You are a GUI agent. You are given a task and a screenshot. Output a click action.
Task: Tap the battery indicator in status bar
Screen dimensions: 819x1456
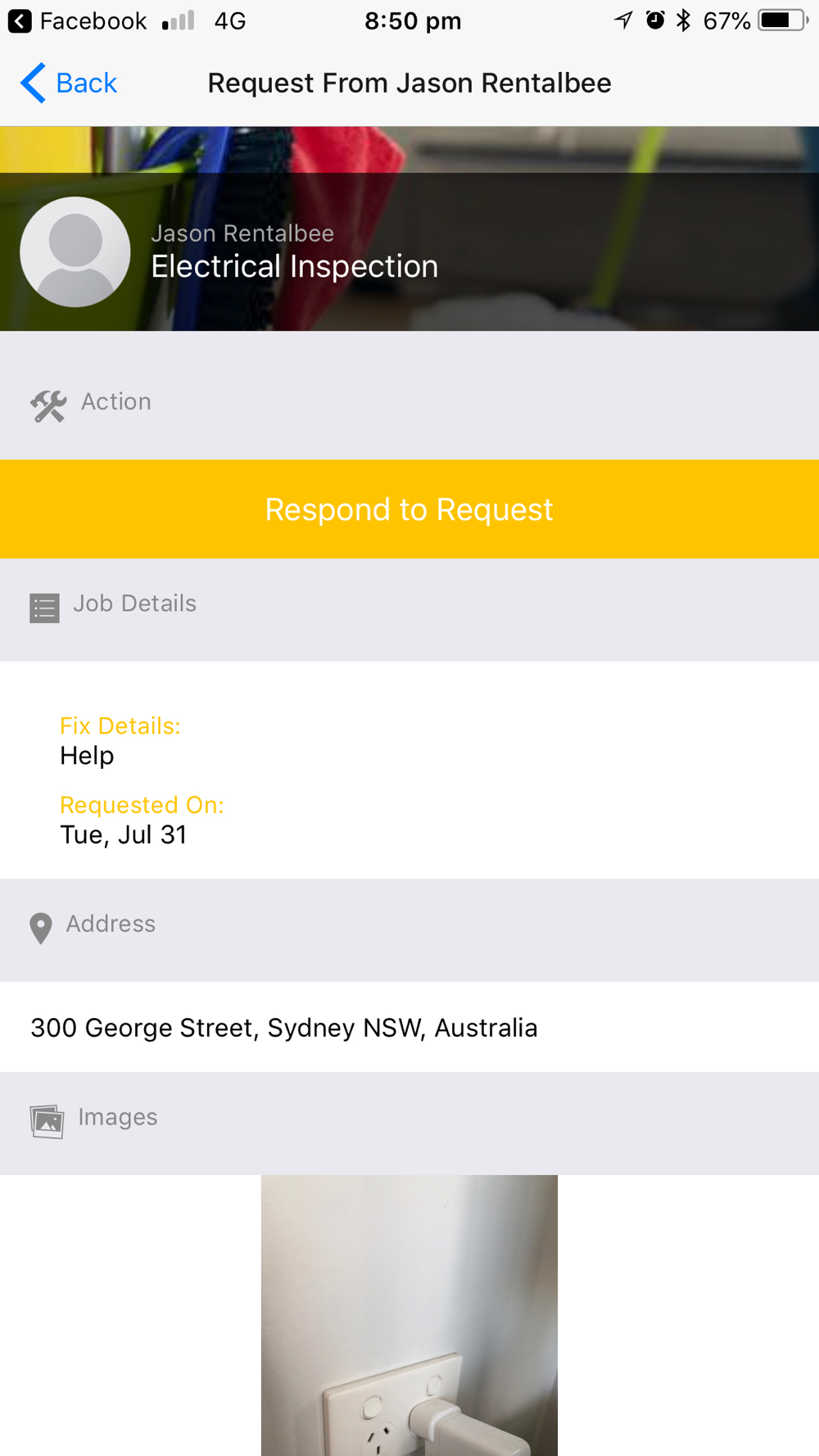(783, 20)
